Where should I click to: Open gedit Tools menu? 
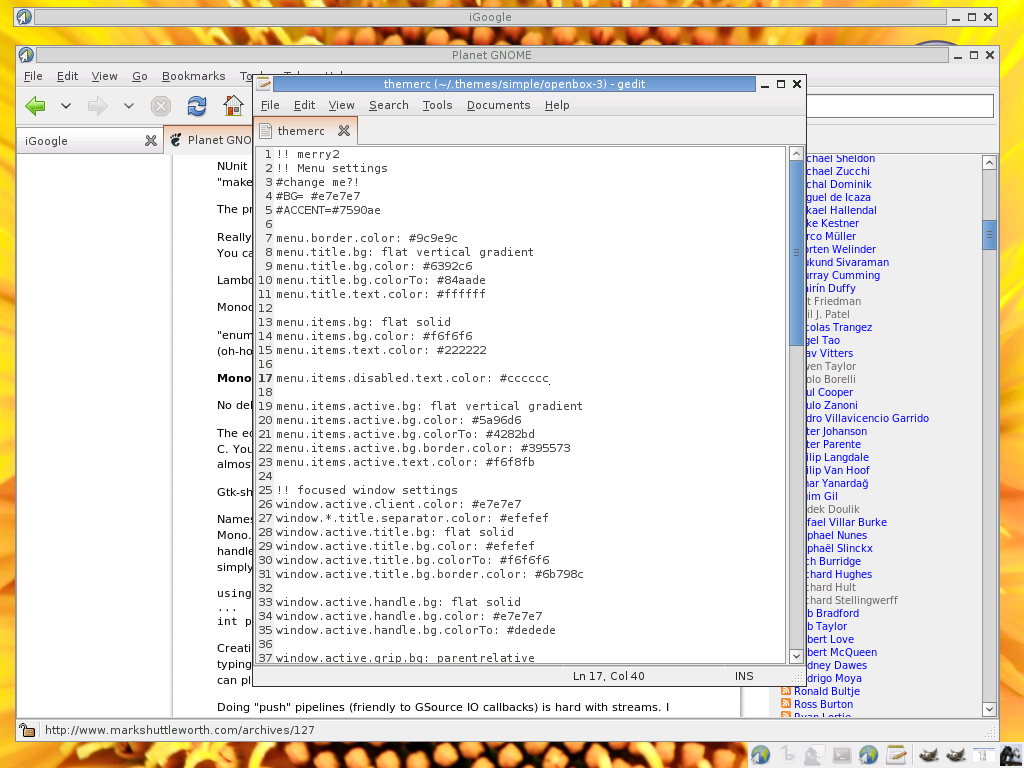[x=437, y=105]
